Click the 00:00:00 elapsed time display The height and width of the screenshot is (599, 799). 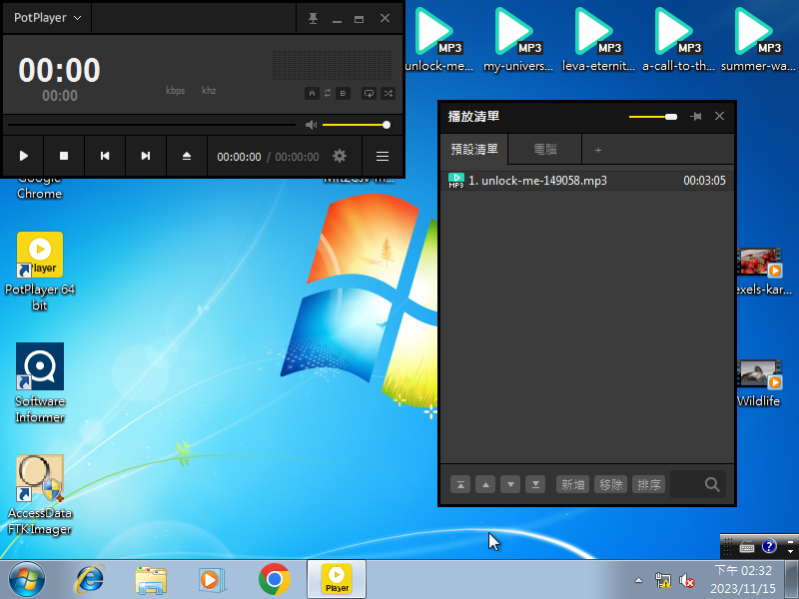tap(239, 157)
